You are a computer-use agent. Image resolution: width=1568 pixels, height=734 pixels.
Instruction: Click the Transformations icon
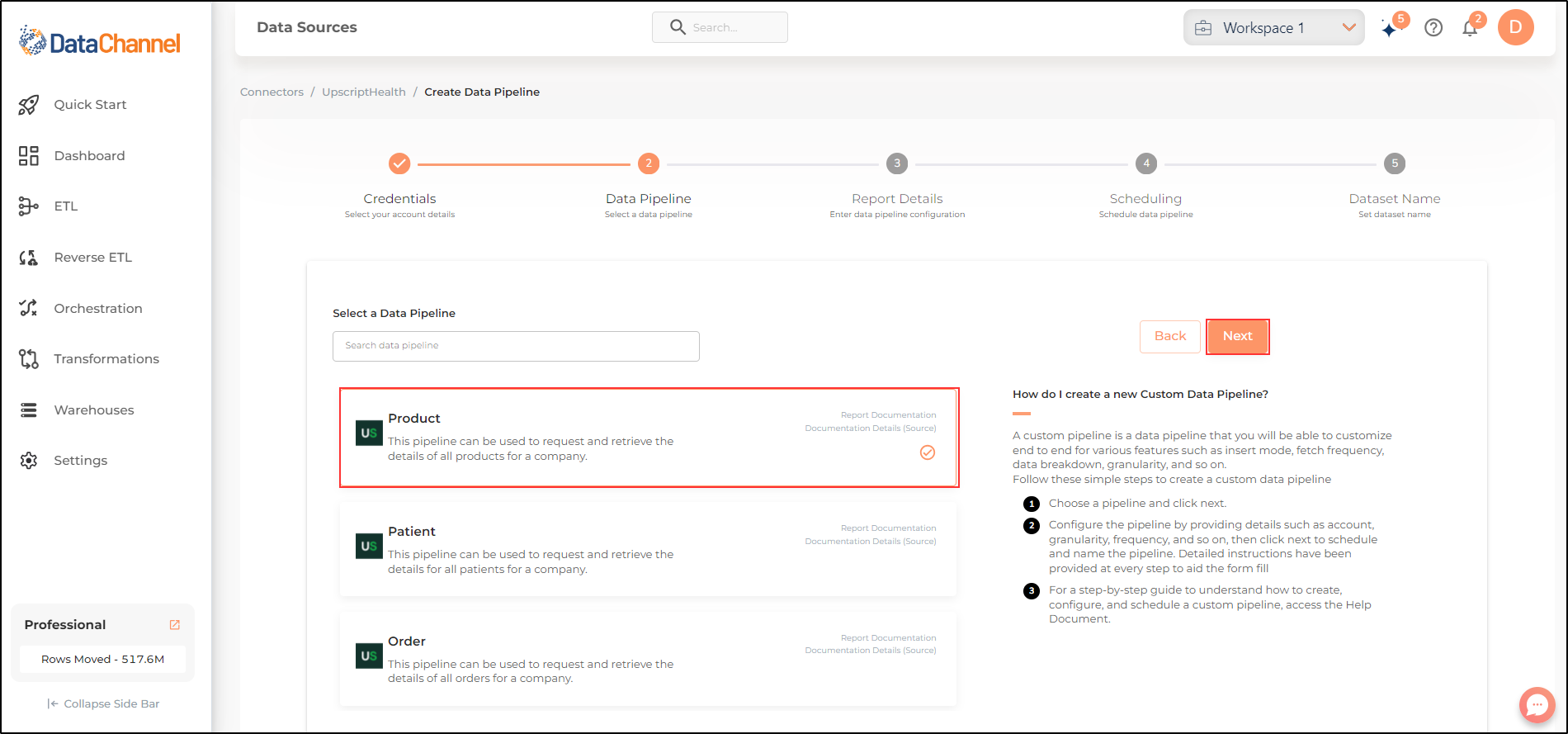(29, 359)
